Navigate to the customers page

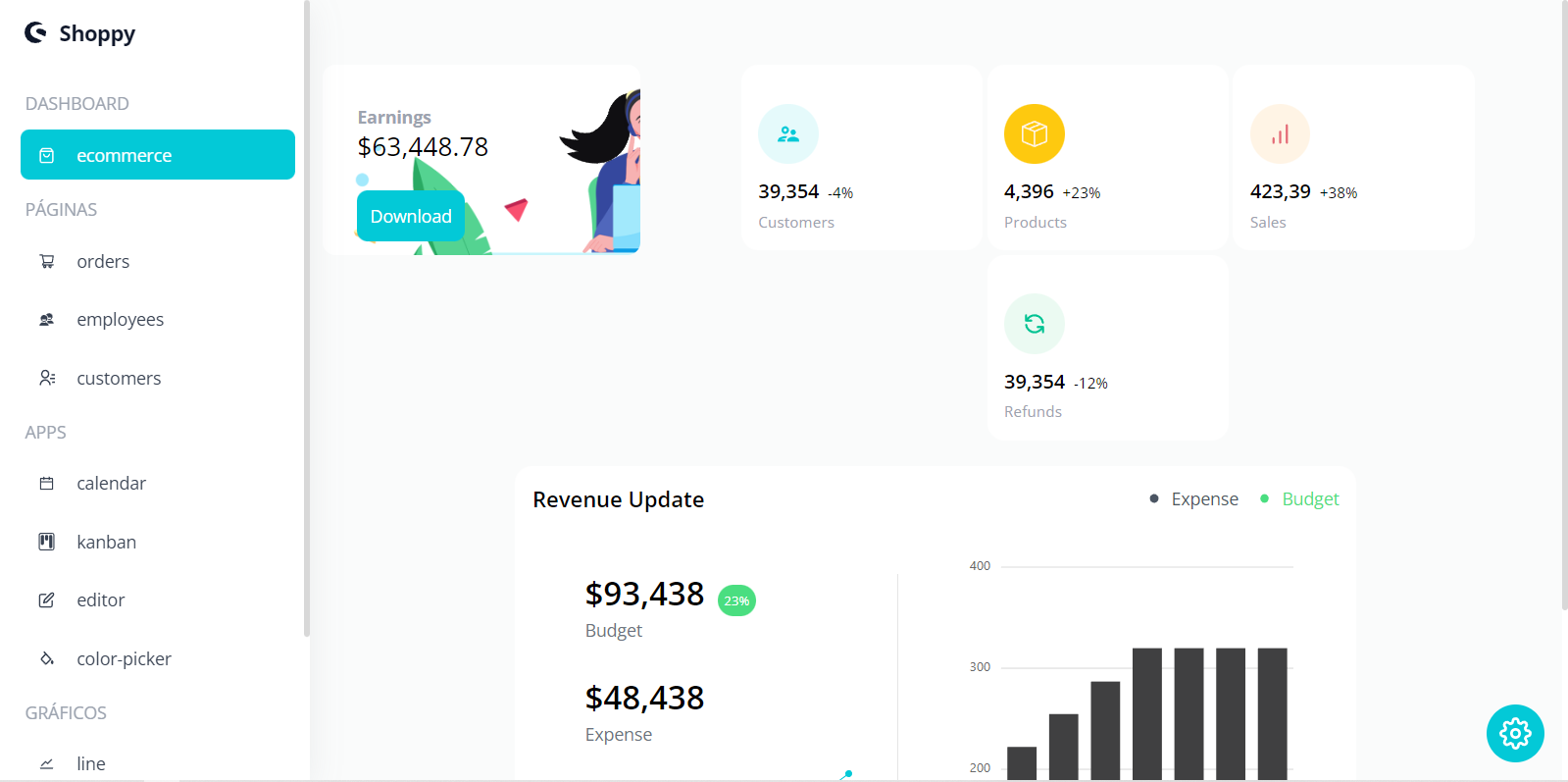click(158, 378)
